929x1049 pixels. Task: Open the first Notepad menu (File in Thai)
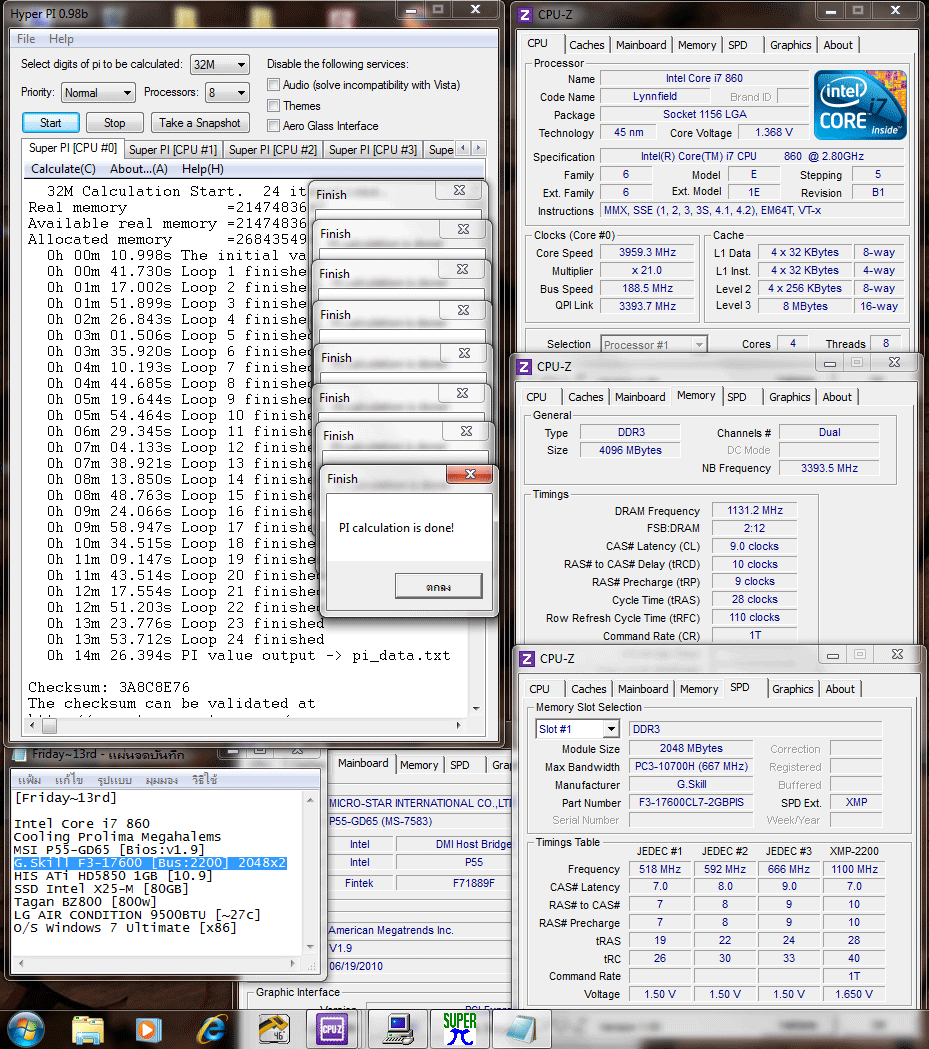(x=29, y=780)
